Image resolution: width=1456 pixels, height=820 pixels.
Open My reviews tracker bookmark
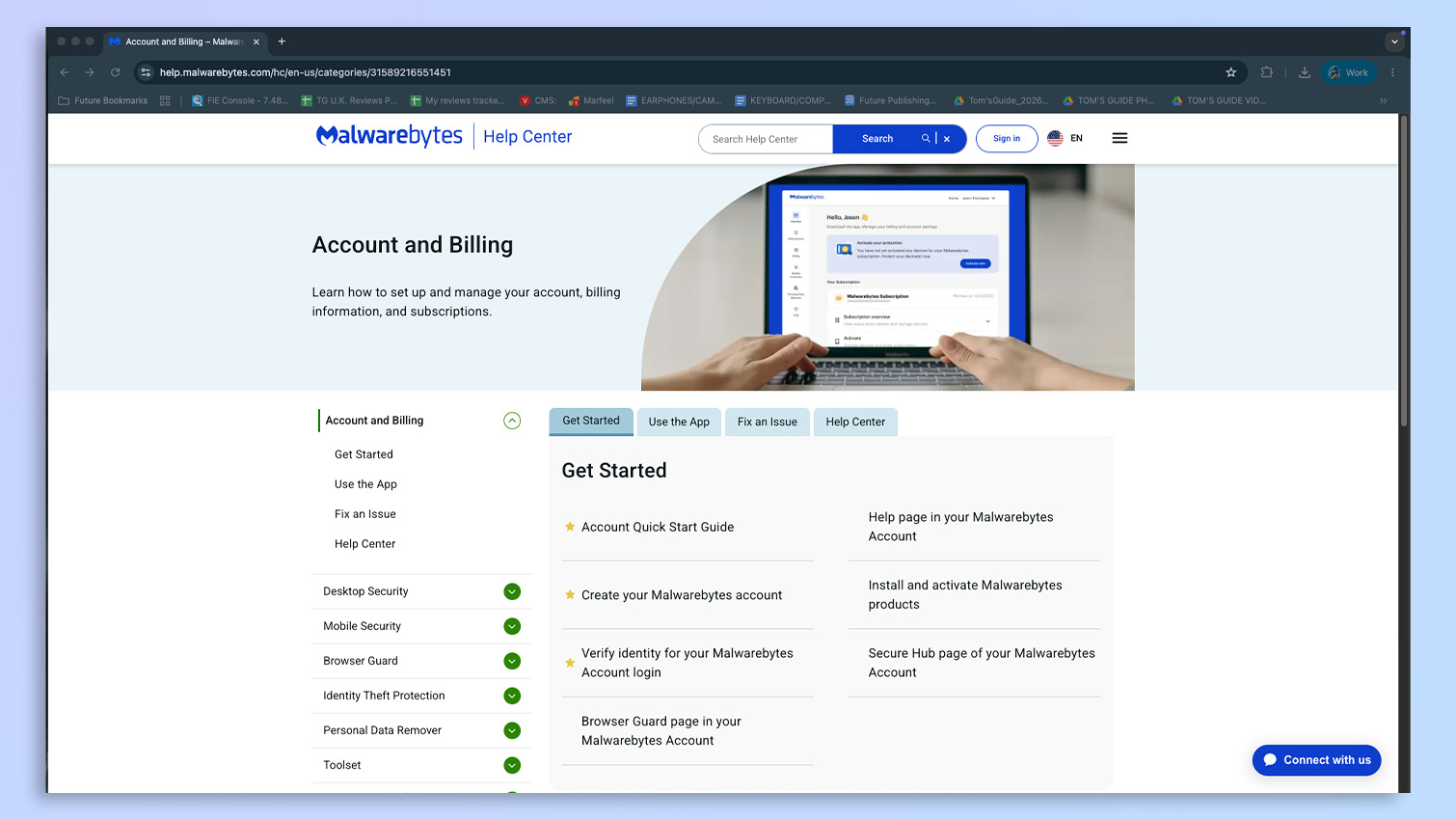[x=458, y=100]
